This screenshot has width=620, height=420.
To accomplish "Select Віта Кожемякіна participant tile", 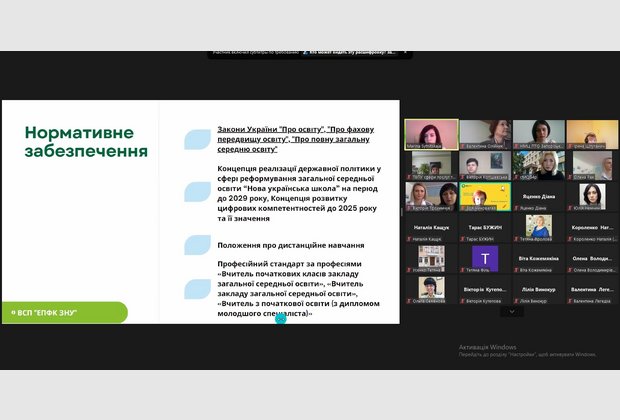I will click(539, 258).
